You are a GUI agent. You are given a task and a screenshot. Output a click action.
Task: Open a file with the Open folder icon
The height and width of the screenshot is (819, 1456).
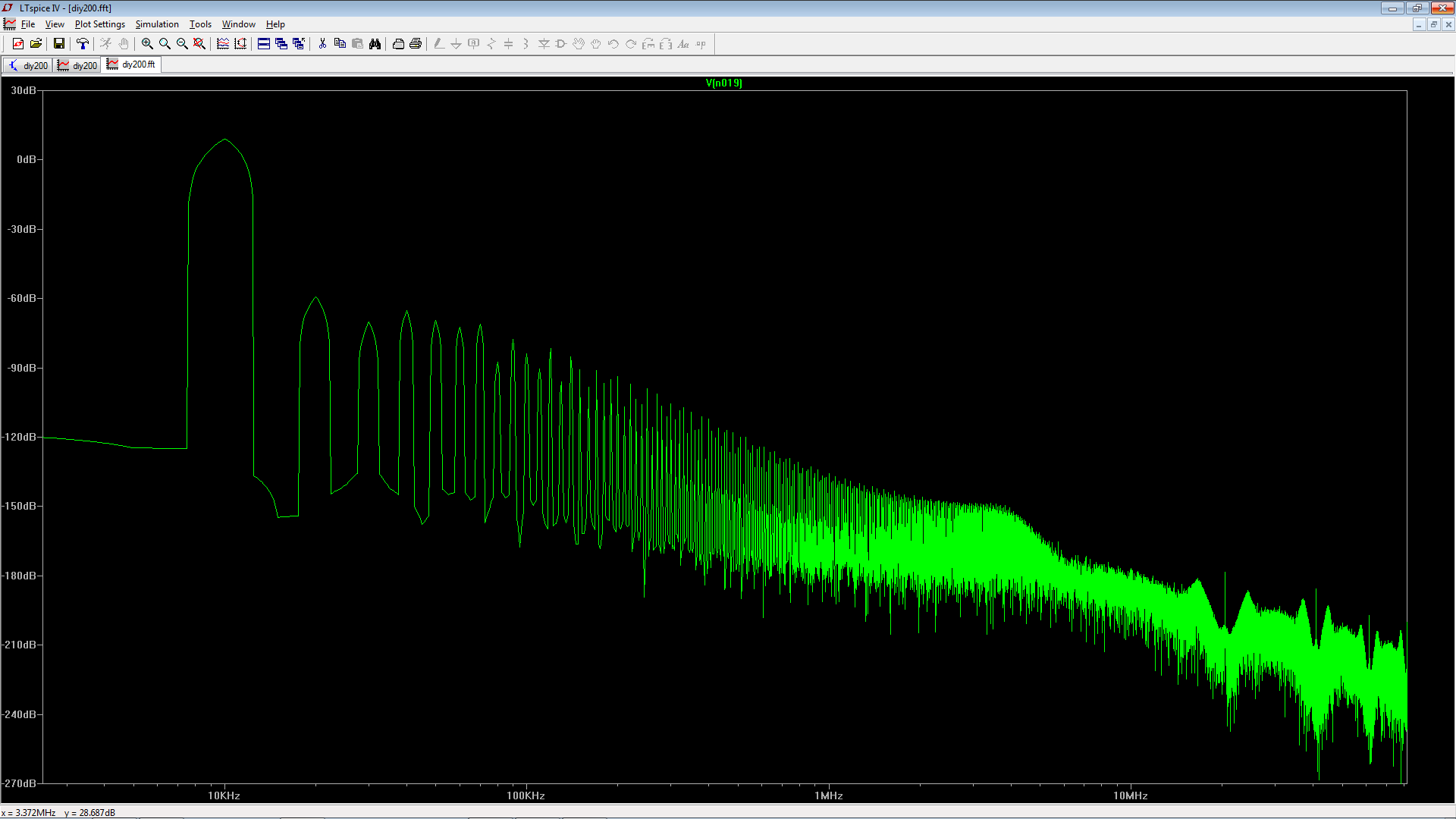coord(36,44)
